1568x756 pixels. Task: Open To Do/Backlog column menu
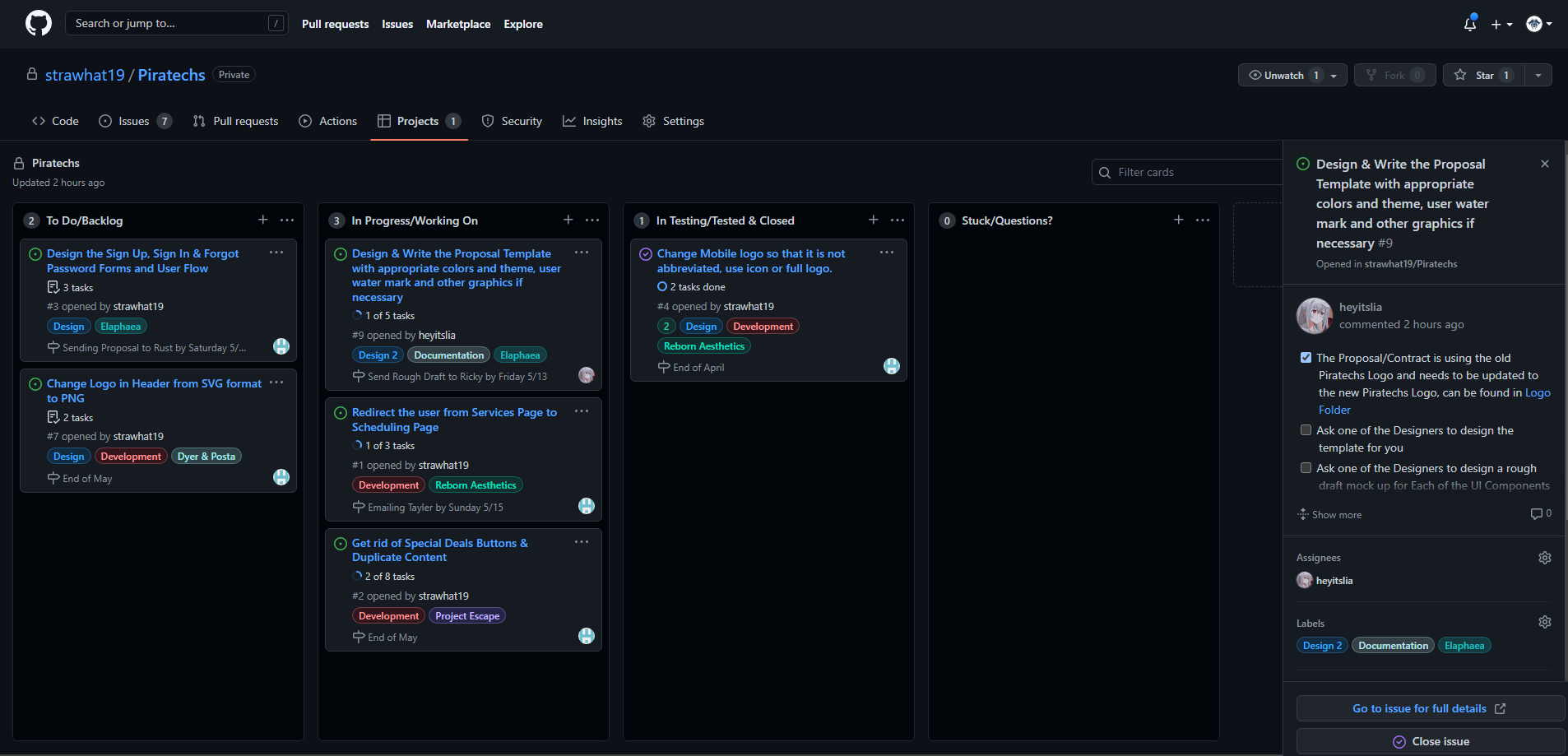coord(287,220)
